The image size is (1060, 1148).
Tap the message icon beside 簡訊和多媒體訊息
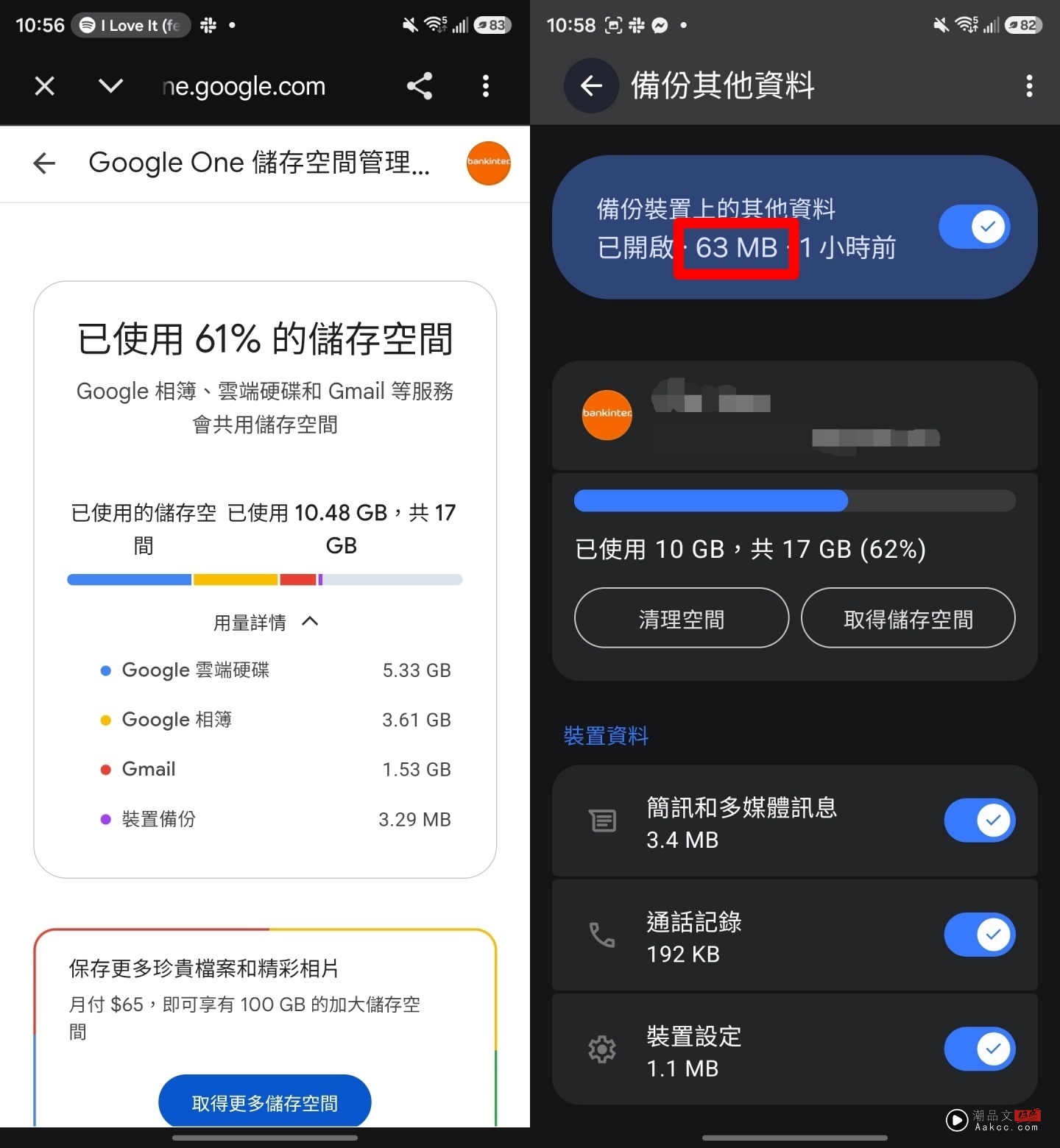click(x=602, y=821)
